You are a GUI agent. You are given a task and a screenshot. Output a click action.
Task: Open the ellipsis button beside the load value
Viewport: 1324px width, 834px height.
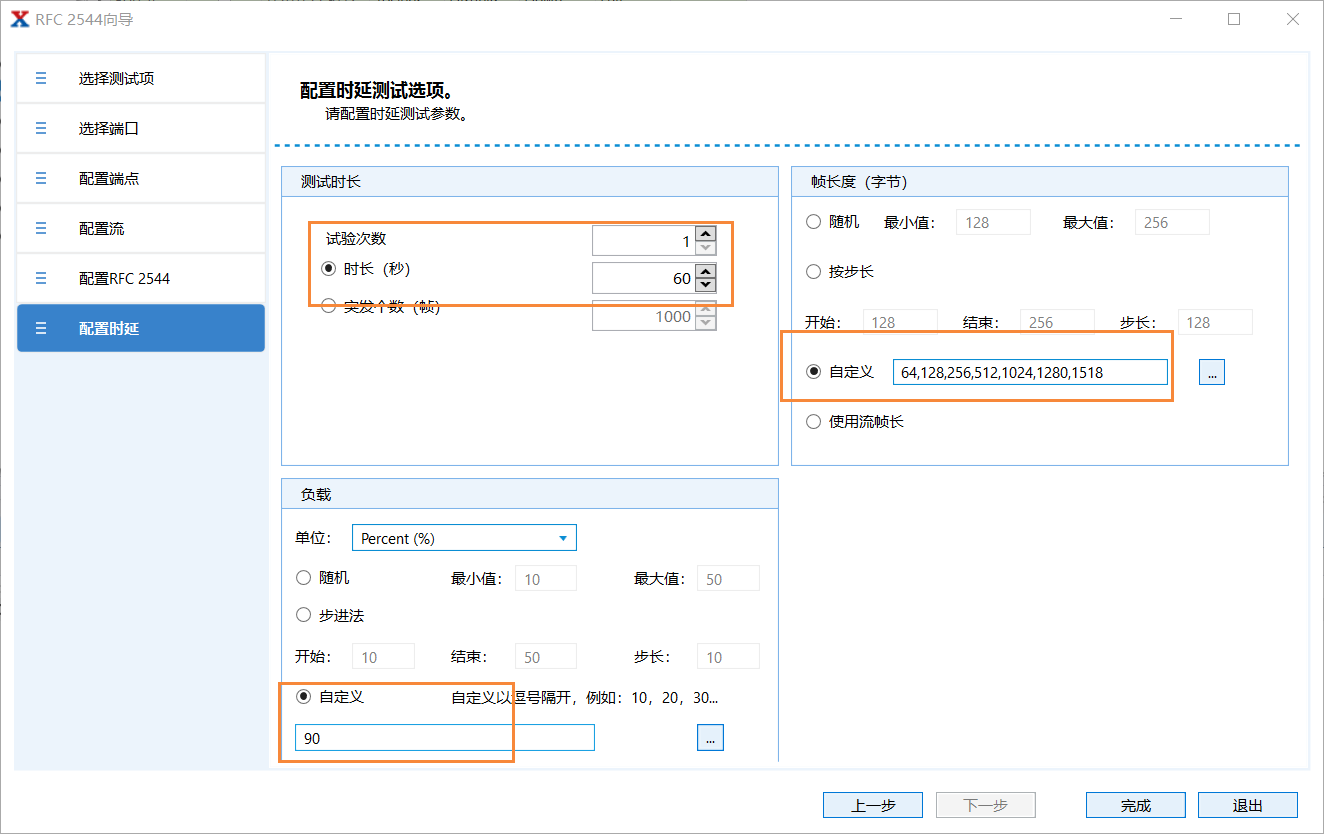click(710, 737)
